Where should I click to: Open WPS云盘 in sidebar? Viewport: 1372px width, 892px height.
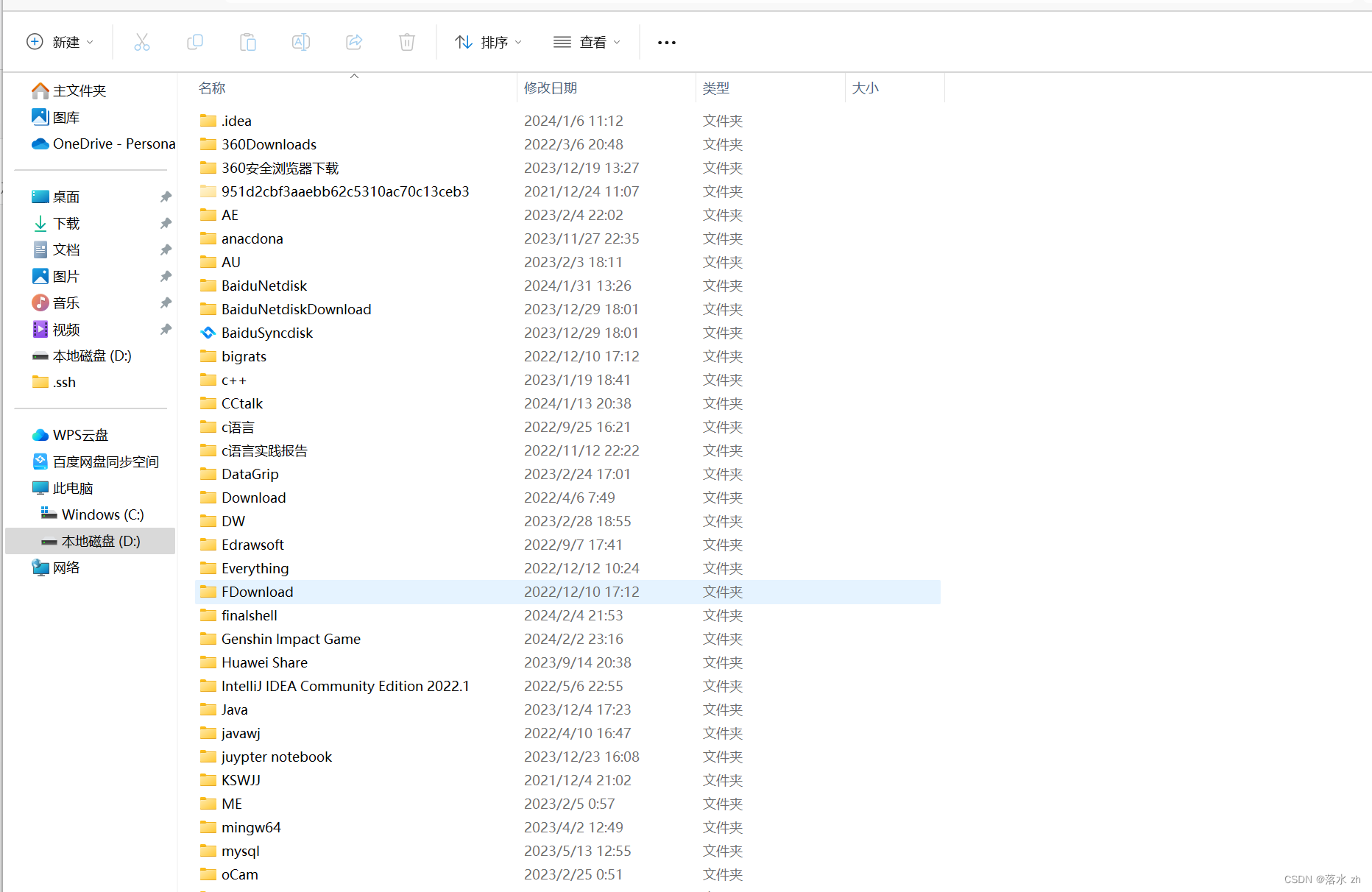[71, 435]
